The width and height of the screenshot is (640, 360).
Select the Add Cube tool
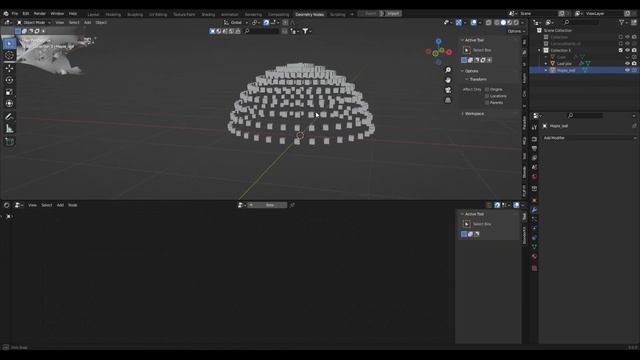pyautogui.click(x=9, y=142)
